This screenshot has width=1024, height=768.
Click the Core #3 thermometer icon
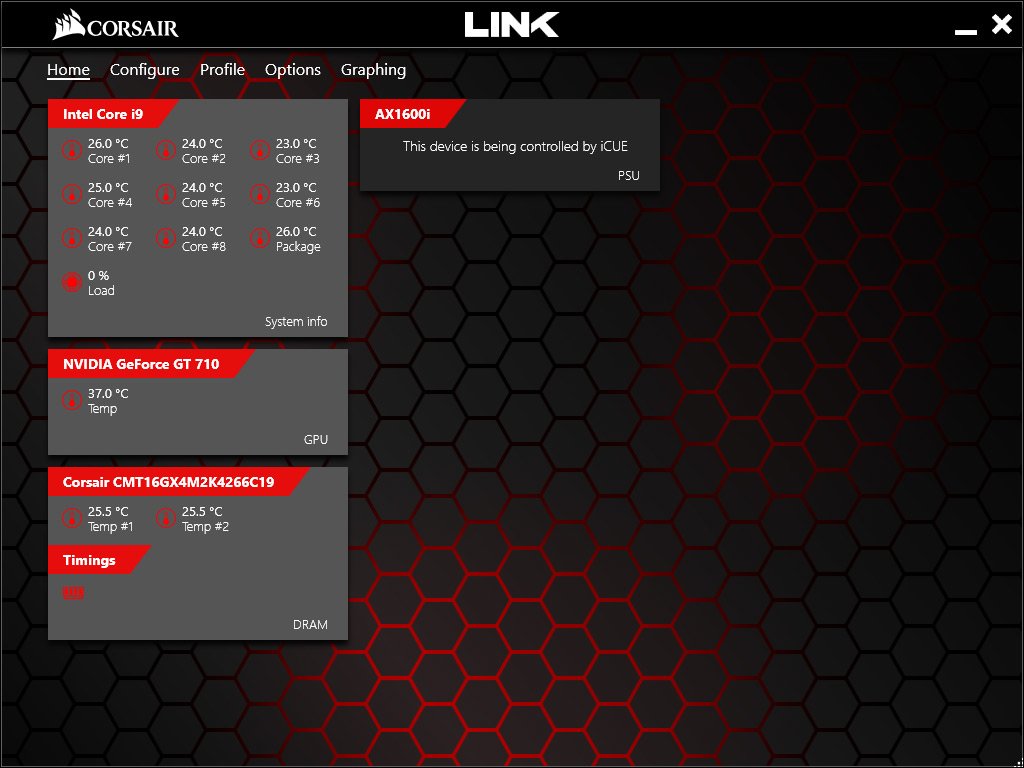coord(260,150)
